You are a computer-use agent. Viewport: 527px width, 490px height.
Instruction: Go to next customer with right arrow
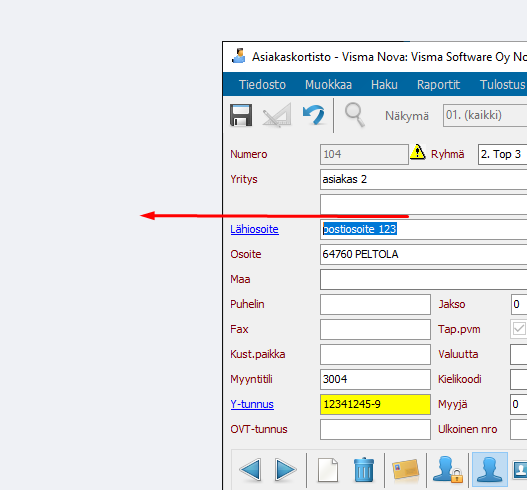tap(286, 469)
